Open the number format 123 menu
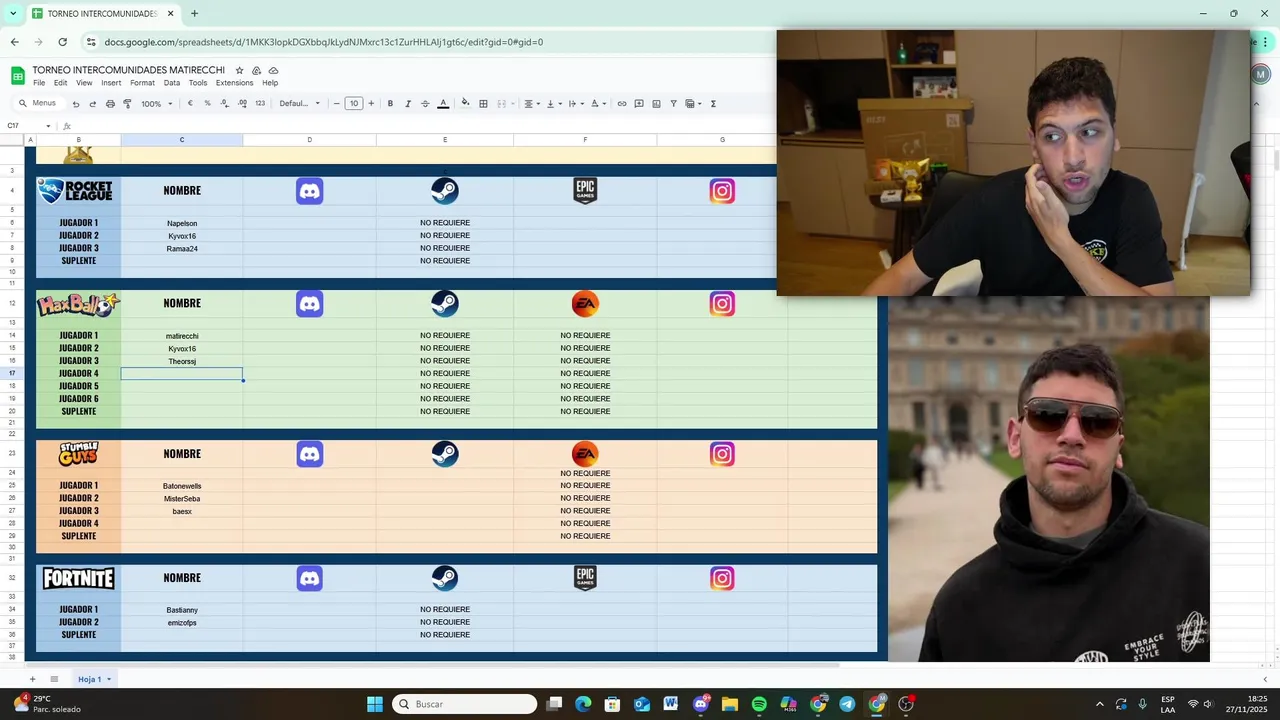 pyautogui.click(x=260, y=104)
